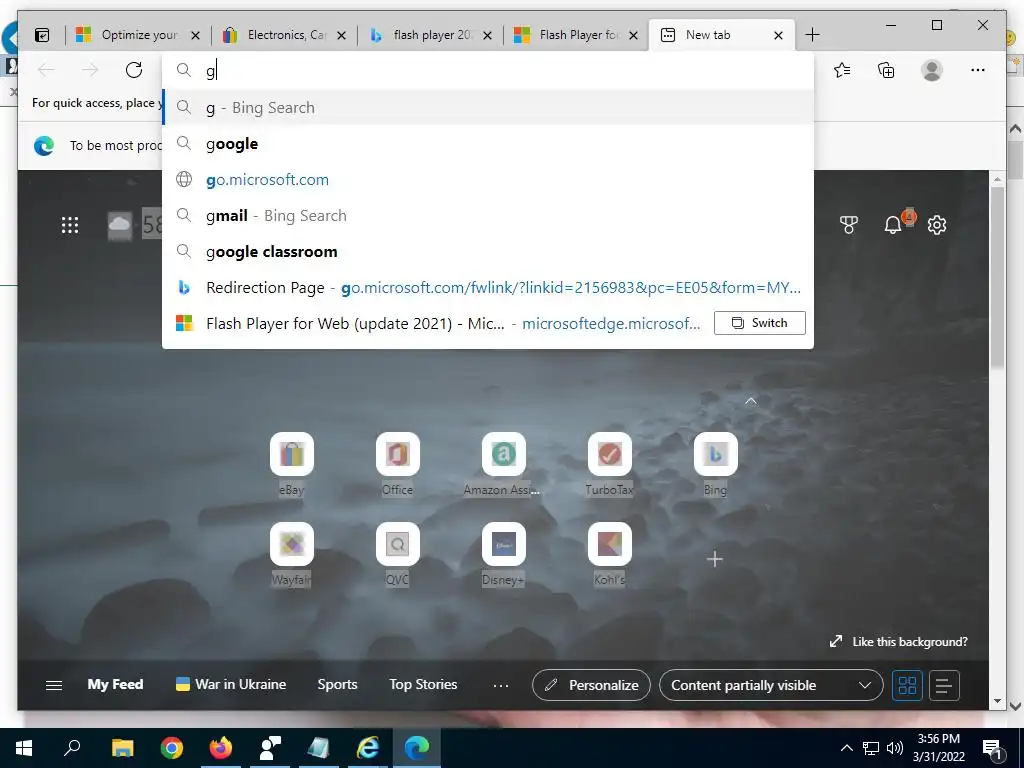Switch to the Electronics, Cars tab
Image resolution: width=1024 pixels, height=768 pixels.
(x=285, y=35)
